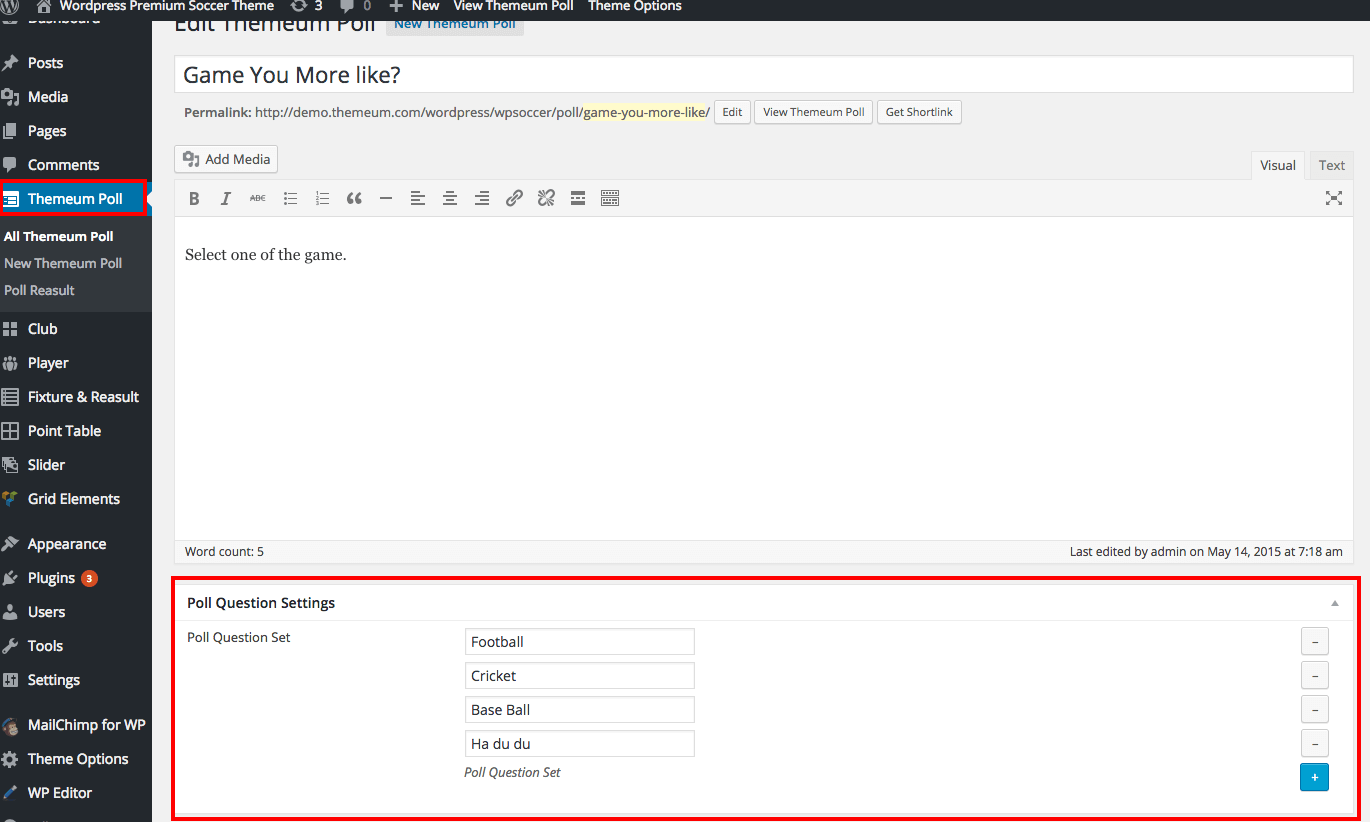Click the Get Shortlink button
The image size is (1370, 822).
click(919, 112)
